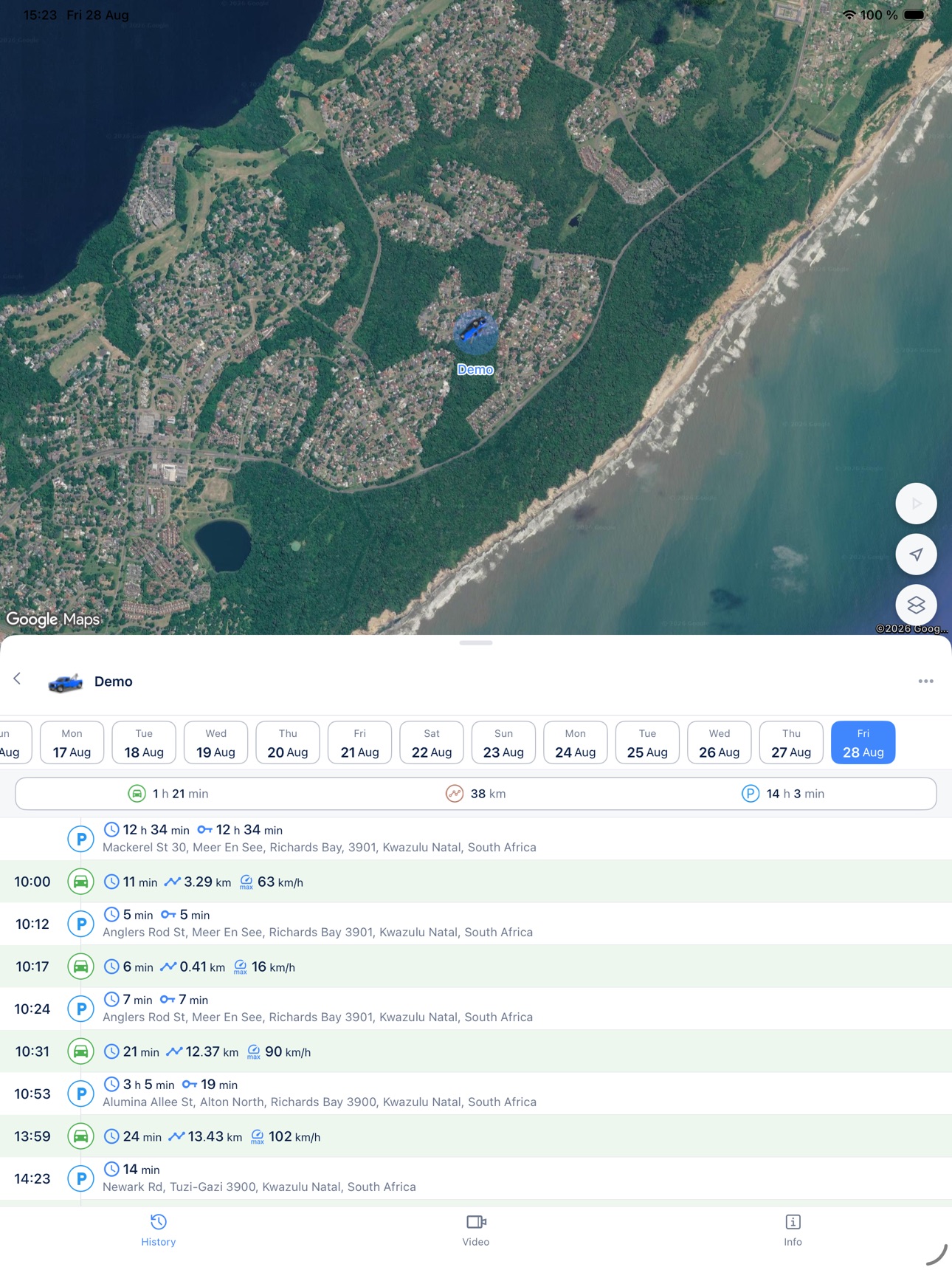Select the Thu 27 Aug date
Image resolution: width=952 pixels, height=1270 pixels.
pos(791,743)
